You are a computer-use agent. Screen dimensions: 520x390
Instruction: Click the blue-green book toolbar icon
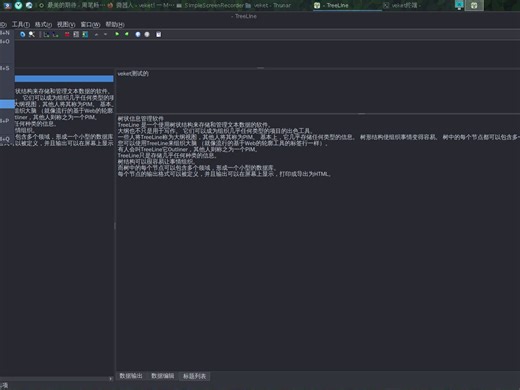(x=85, y=34)
